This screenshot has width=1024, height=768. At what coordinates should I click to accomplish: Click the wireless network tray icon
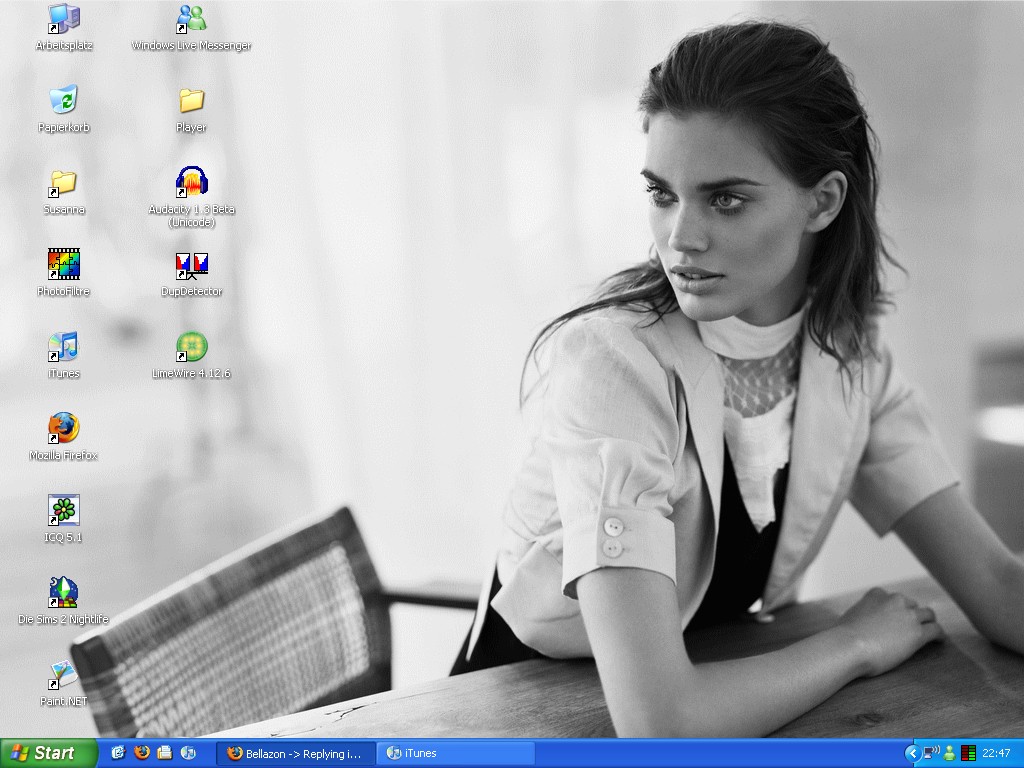(930, 753)
